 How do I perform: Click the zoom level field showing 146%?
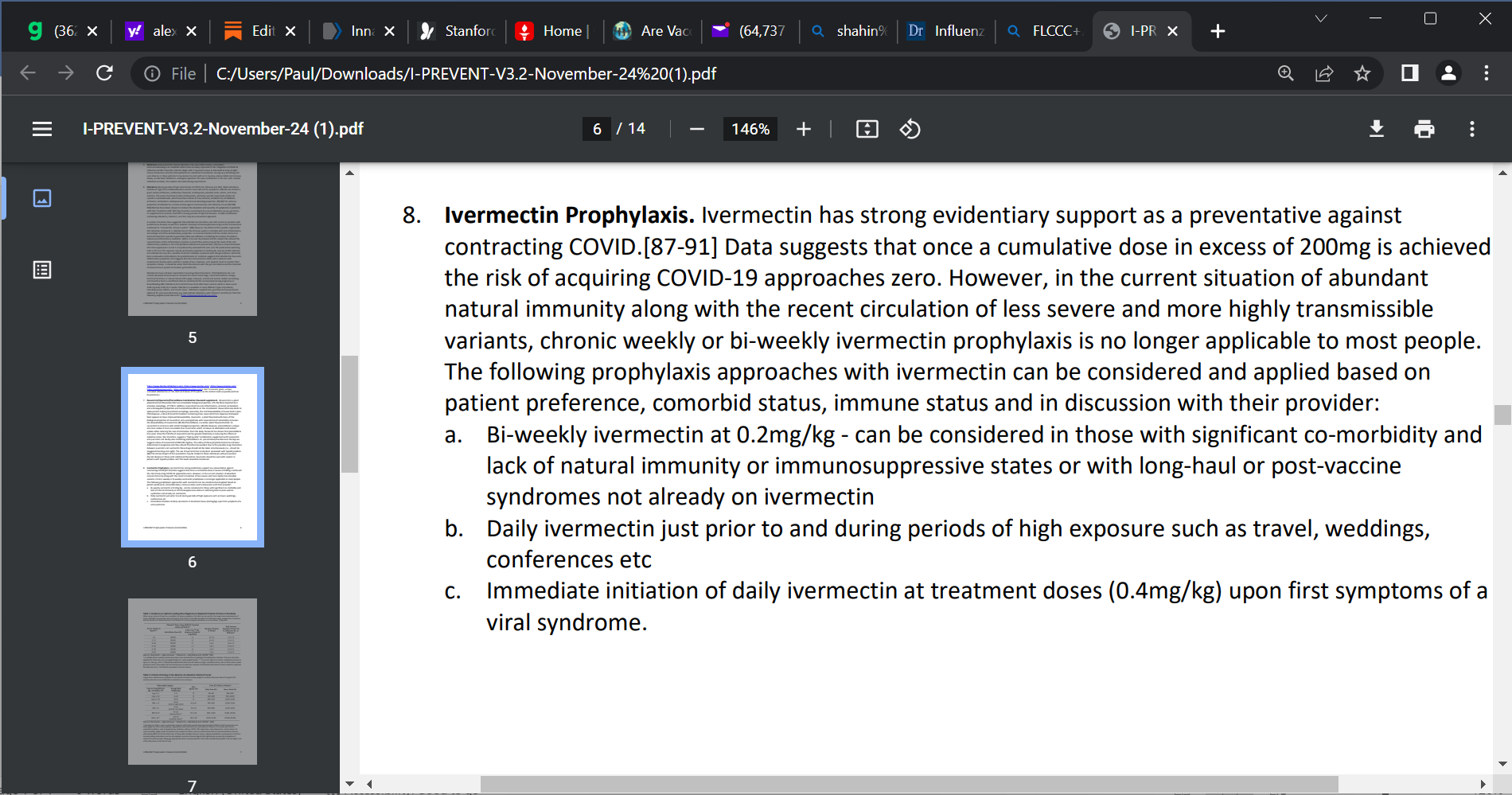click(x=750, y=129)
